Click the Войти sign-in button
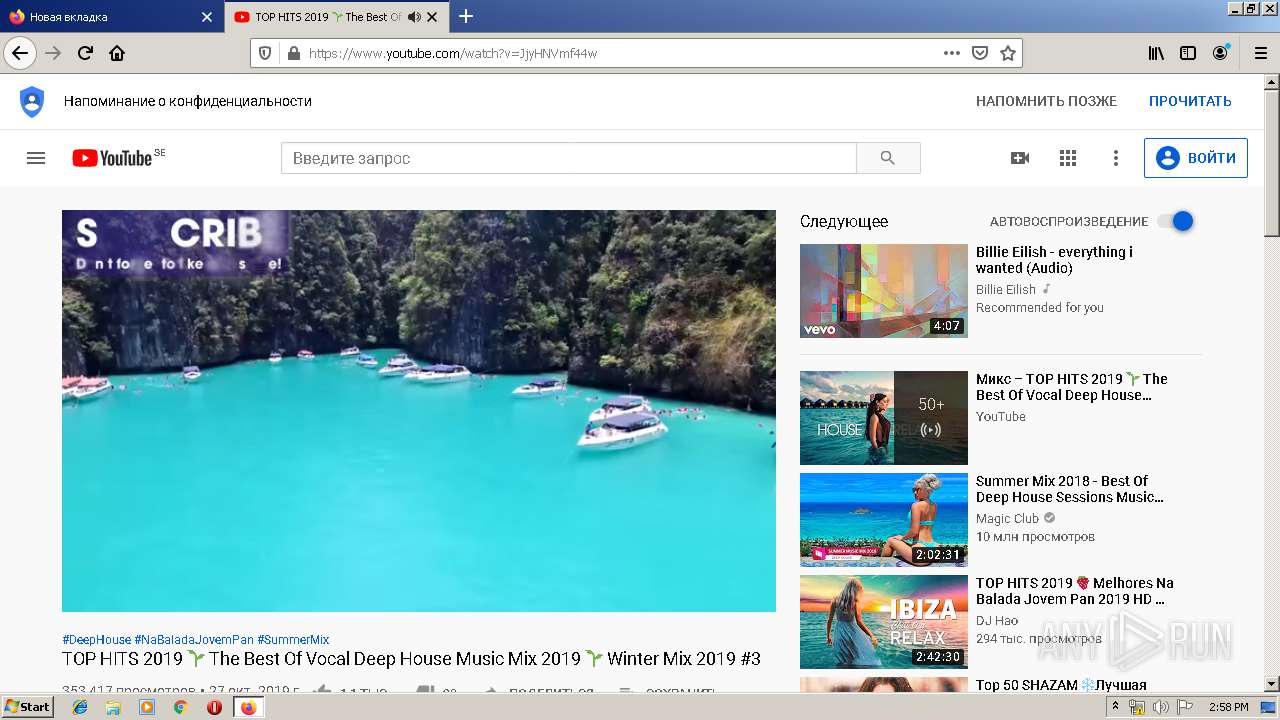Image resolution: width=1280 pixels, height=720 pixels. click(1196, 158)
